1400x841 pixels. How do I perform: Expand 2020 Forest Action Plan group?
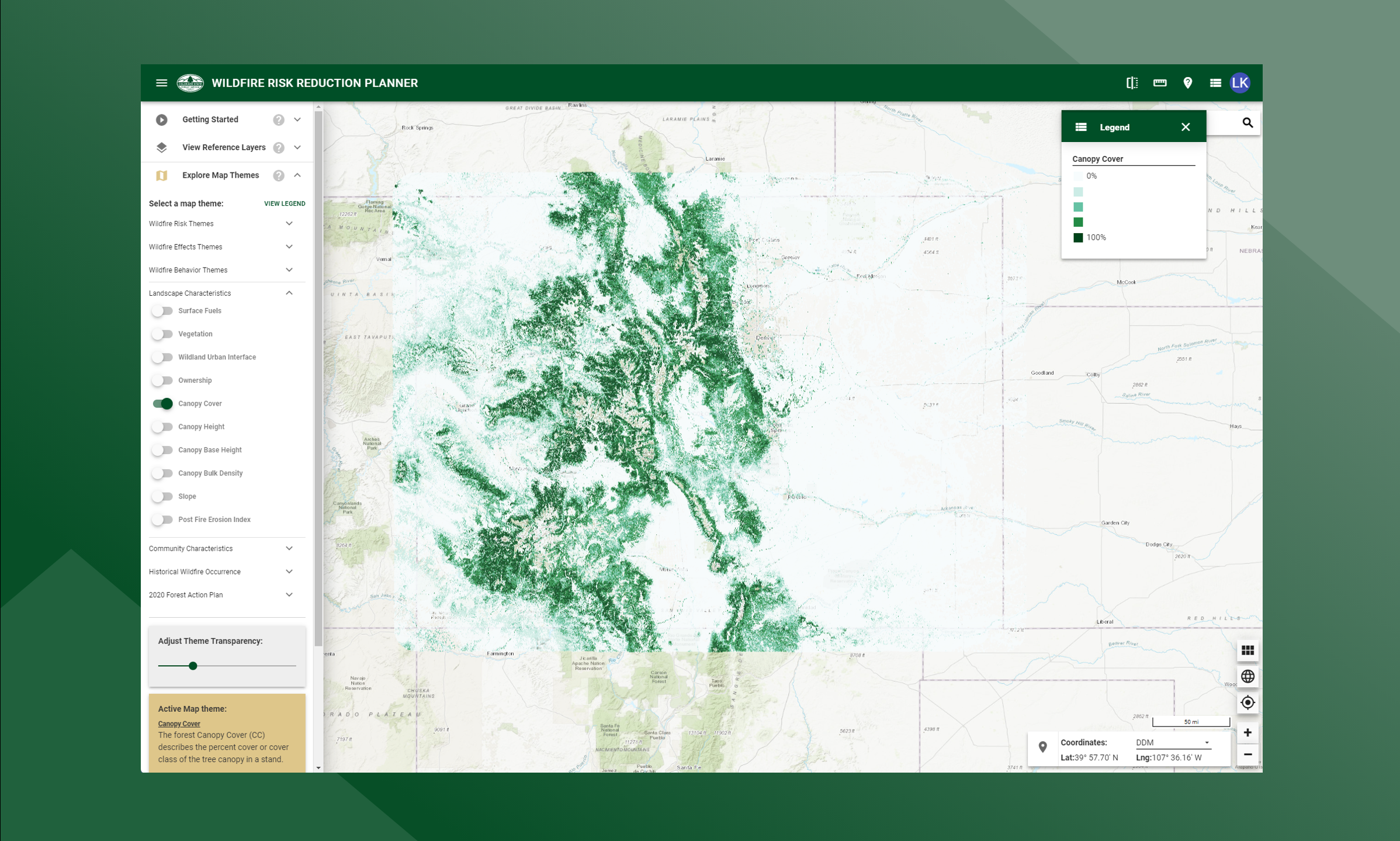coord(289,595)
